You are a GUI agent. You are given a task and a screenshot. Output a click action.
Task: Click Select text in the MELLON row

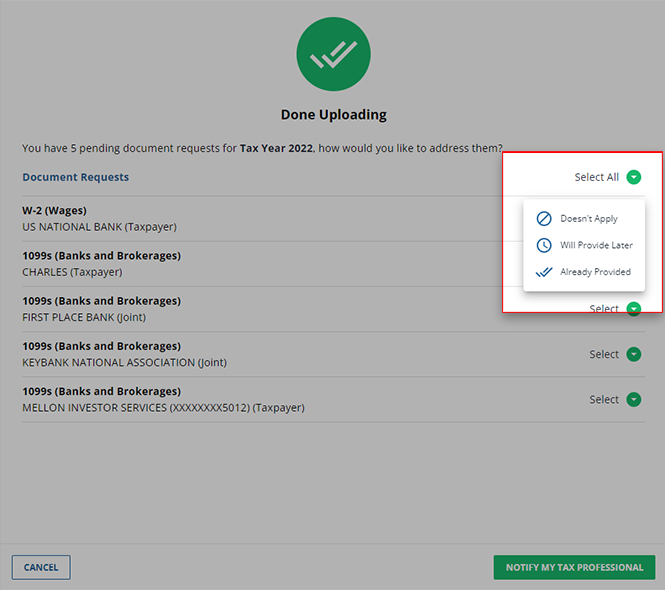604,399
